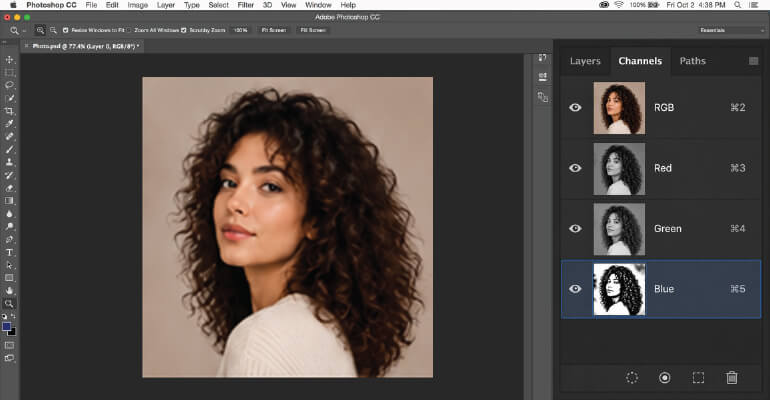Select the Lasso tool
The image size is (770, 400).
[9, 85]
